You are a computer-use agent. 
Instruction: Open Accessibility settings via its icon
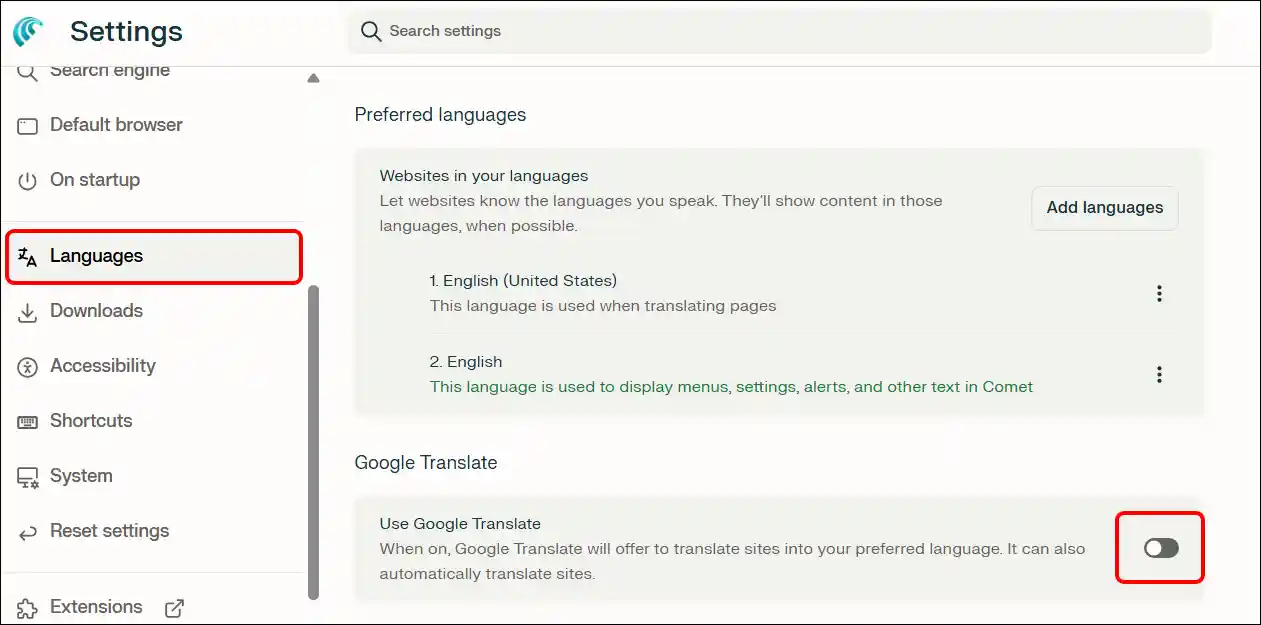tap(29, 366)
